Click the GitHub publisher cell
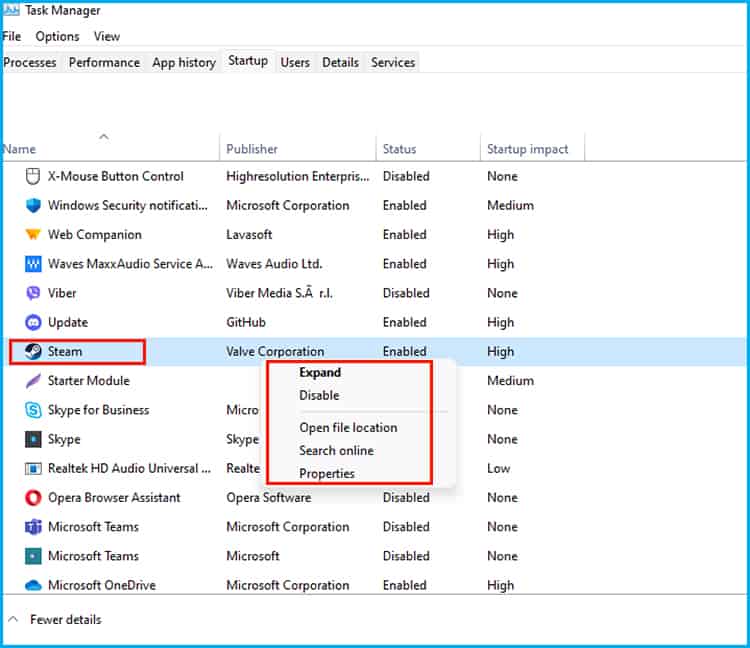The image size is (750, 648). 246,322
